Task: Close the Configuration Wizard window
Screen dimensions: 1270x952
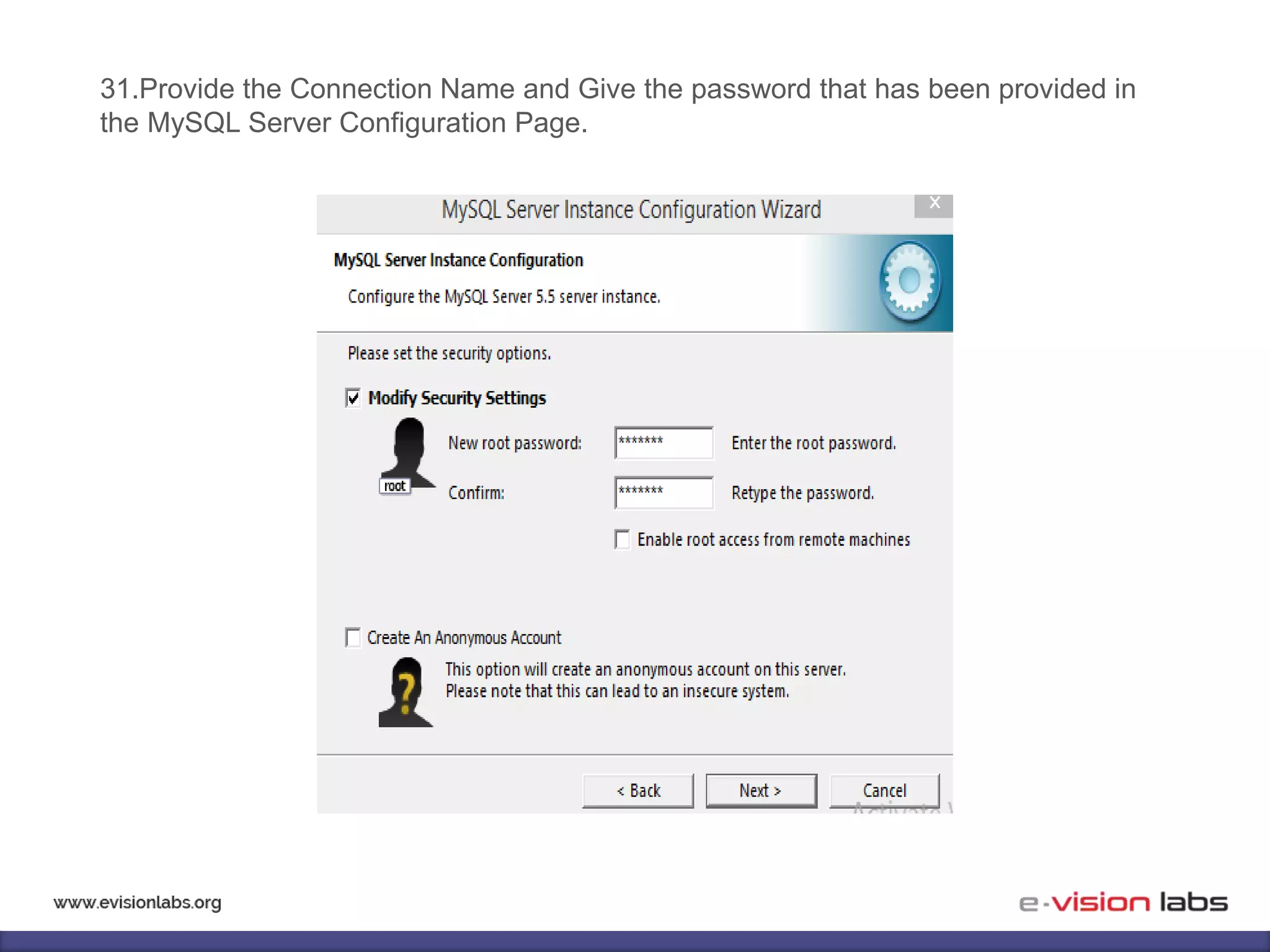Action: pos(934,205)
